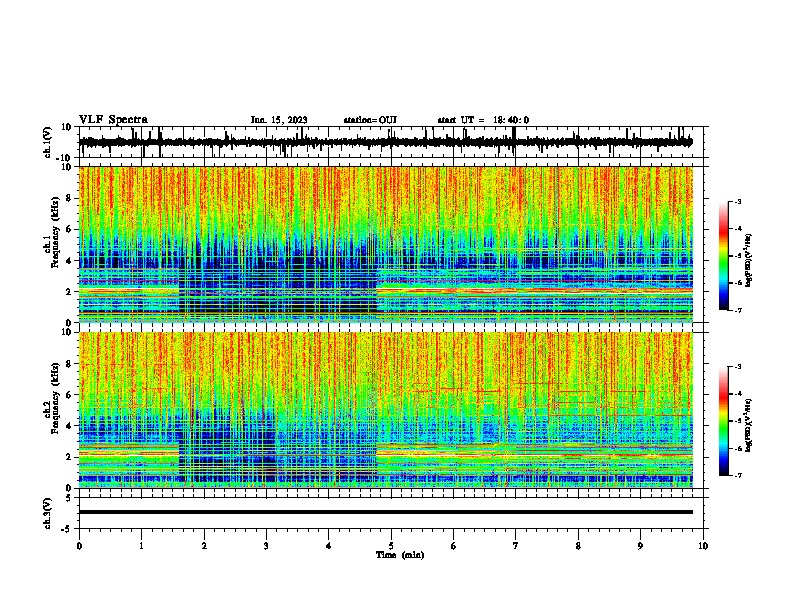Click the "-5" tick on the ch.3(V) axis
This screenshot has width=792, height=612.
point(67,529)
